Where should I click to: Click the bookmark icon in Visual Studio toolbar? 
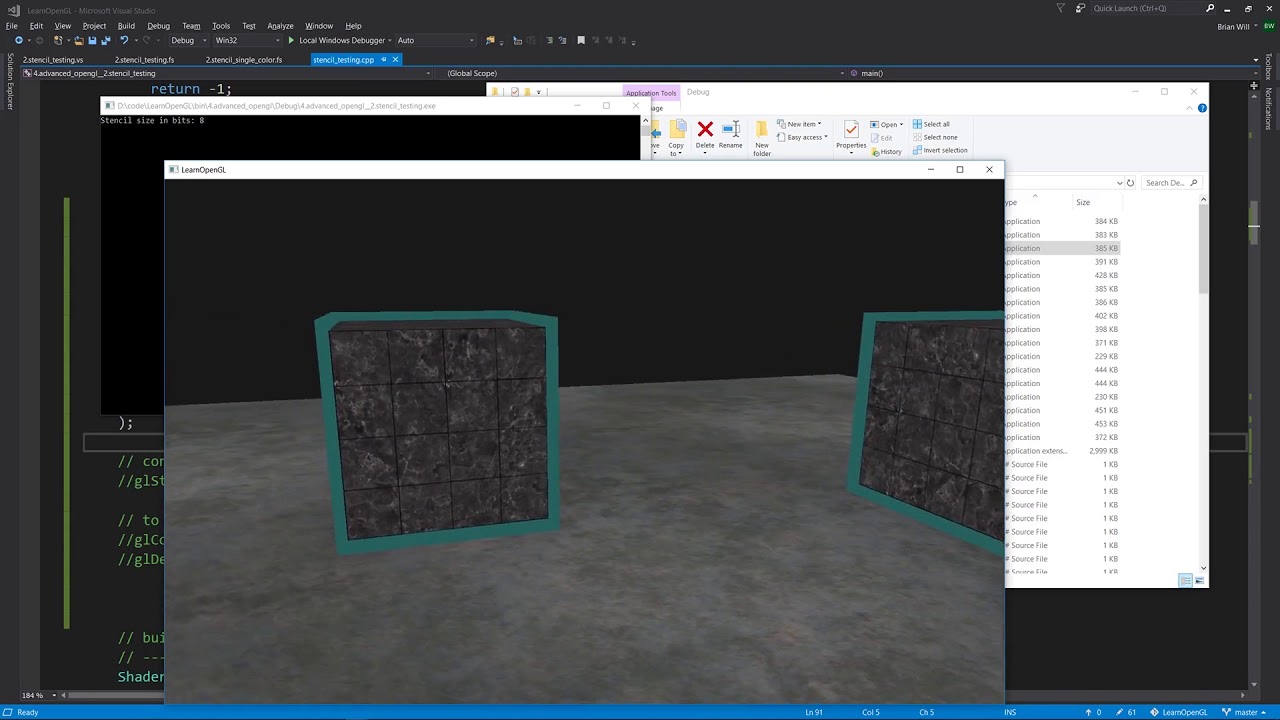point(581,40)
